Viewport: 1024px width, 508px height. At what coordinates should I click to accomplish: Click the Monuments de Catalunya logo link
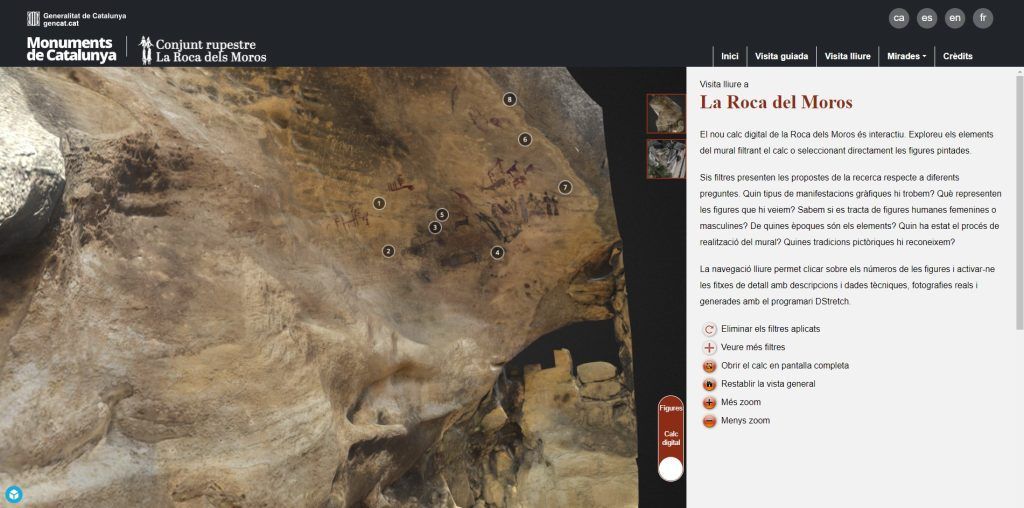click(71, 49)
